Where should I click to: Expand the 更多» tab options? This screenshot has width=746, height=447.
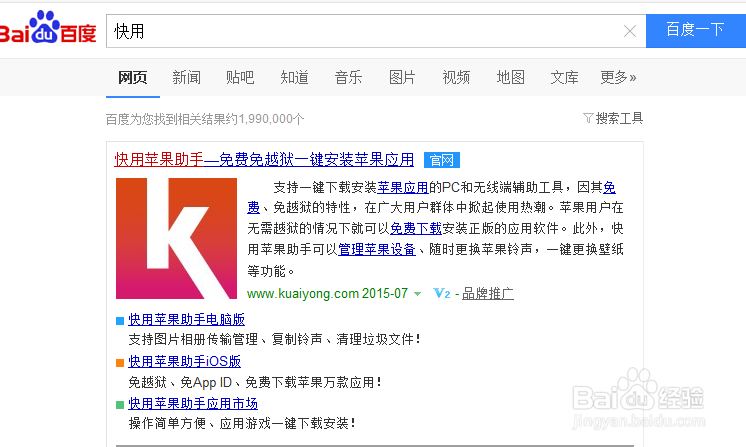[x=618, y=77]
